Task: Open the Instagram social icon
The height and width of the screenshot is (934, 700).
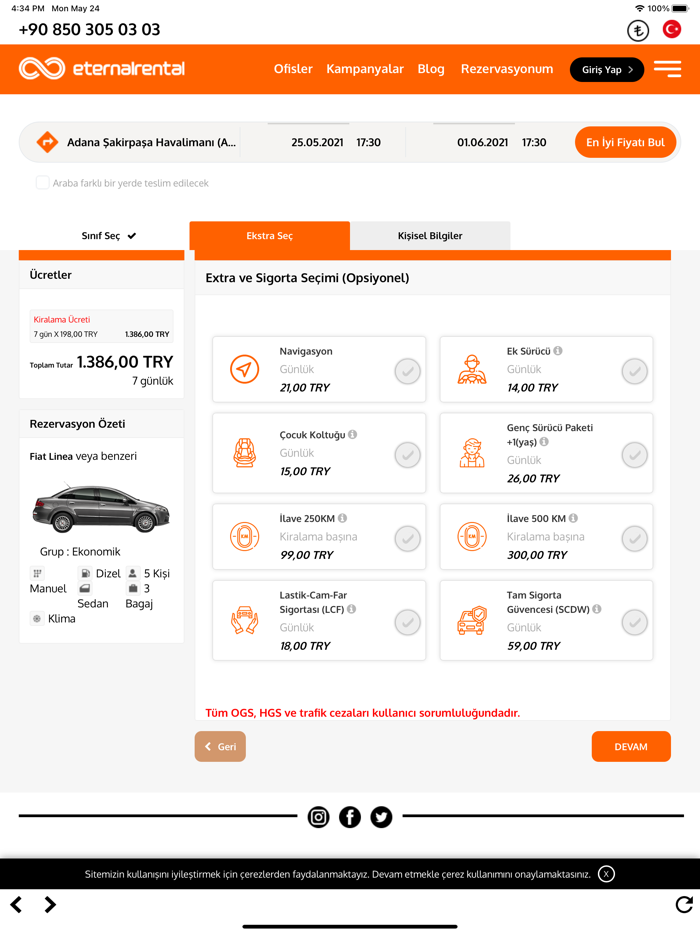Action: tap(319, 817)
